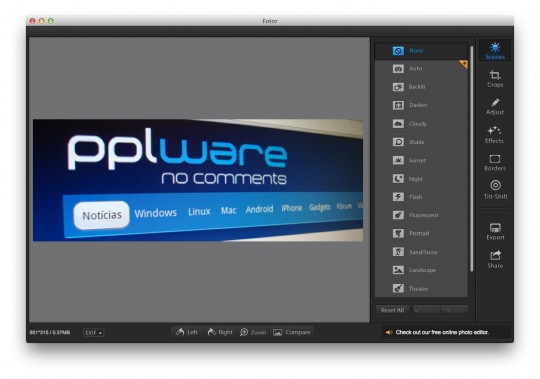Open the Borders panel
540x379 pixels.
[495, 162]
